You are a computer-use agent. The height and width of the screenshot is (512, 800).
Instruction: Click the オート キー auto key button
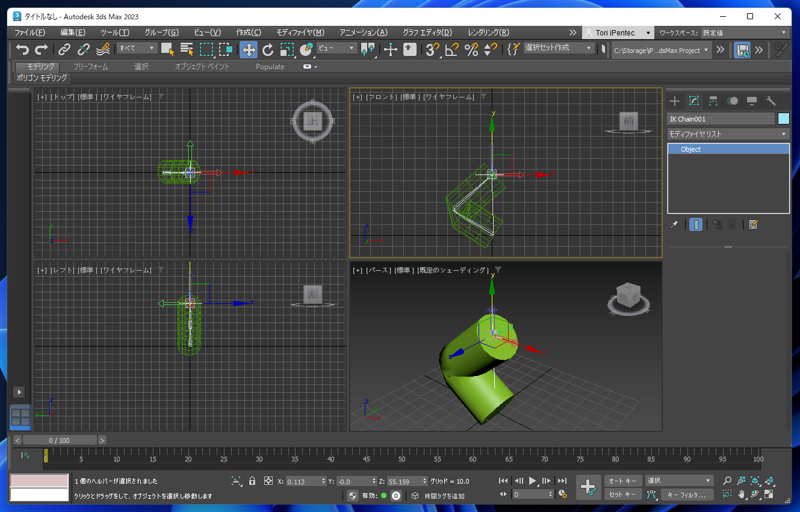622,480
